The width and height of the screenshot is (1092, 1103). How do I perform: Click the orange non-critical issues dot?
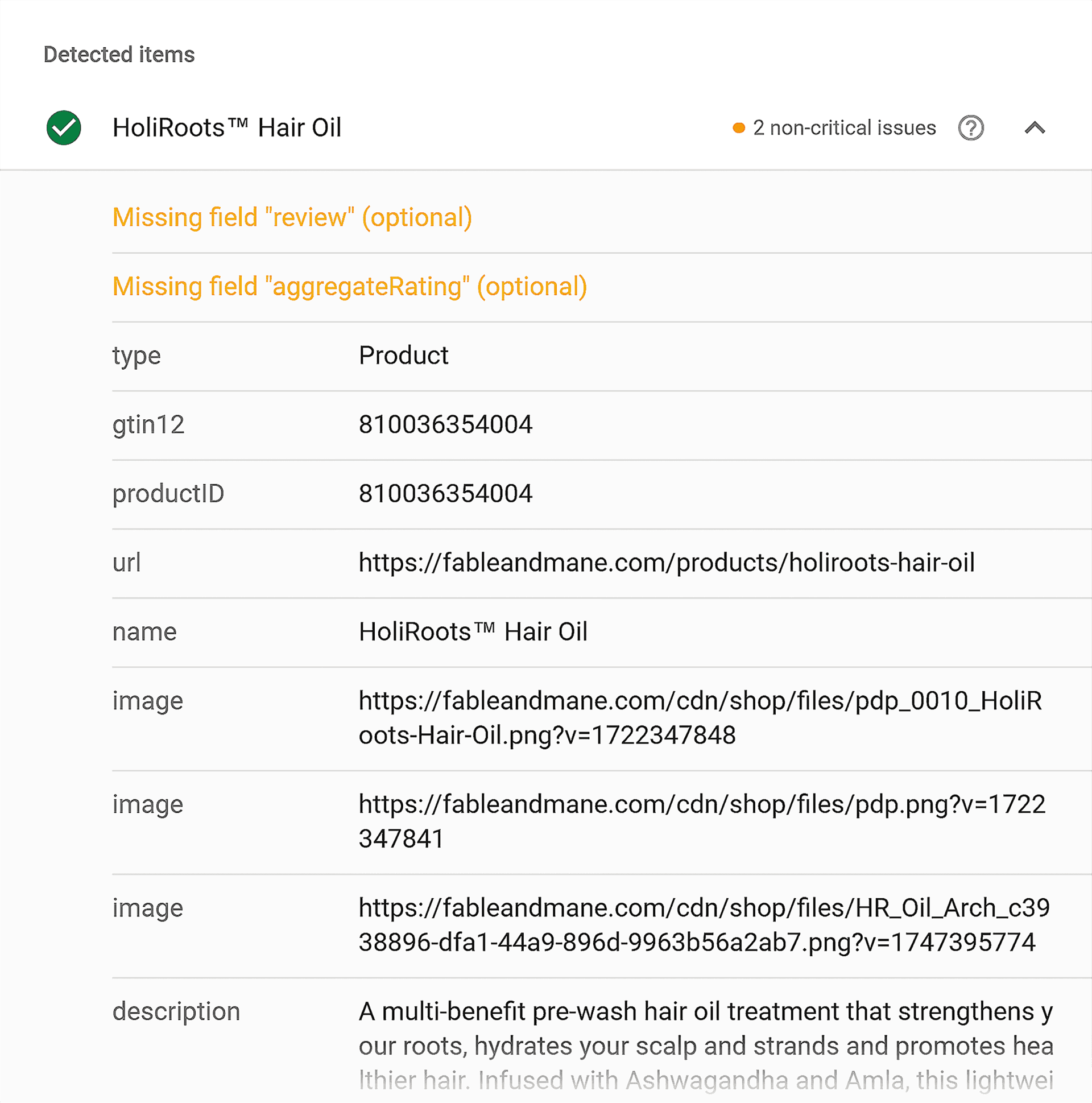[738, 128]
